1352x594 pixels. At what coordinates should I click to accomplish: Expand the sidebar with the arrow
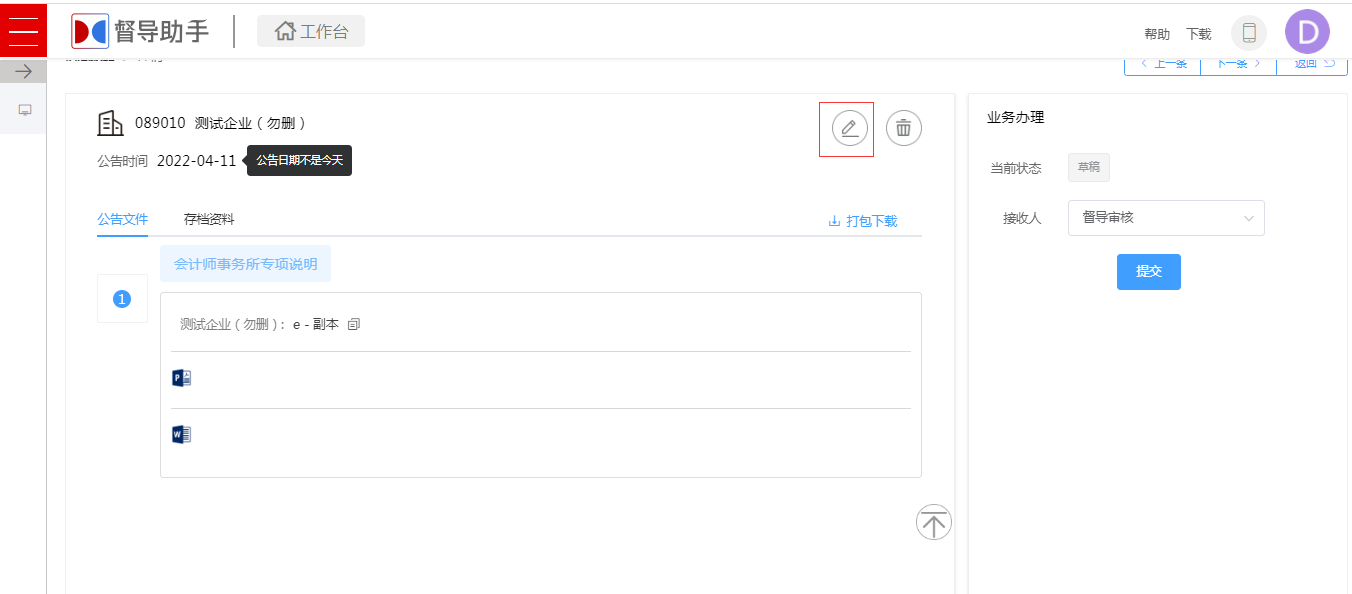pos(23,72)
